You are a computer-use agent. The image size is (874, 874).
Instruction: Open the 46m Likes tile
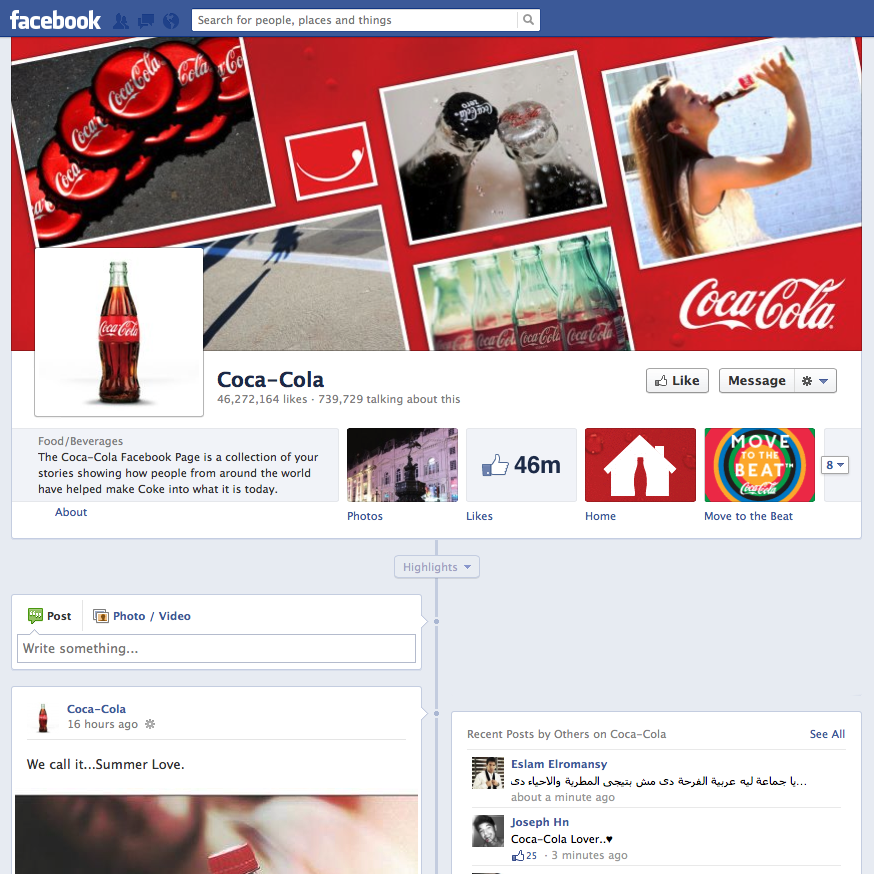click(x=521, y=465)
